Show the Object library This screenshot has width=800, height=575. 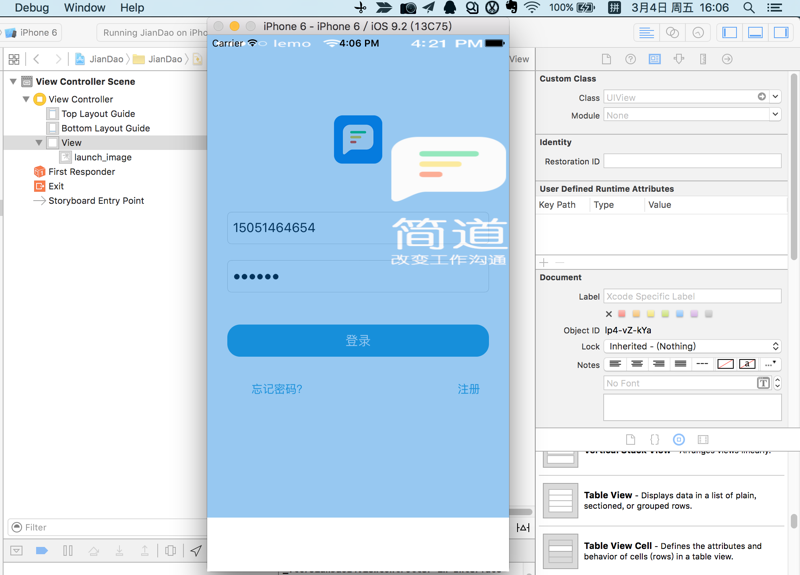click(679, 439)
